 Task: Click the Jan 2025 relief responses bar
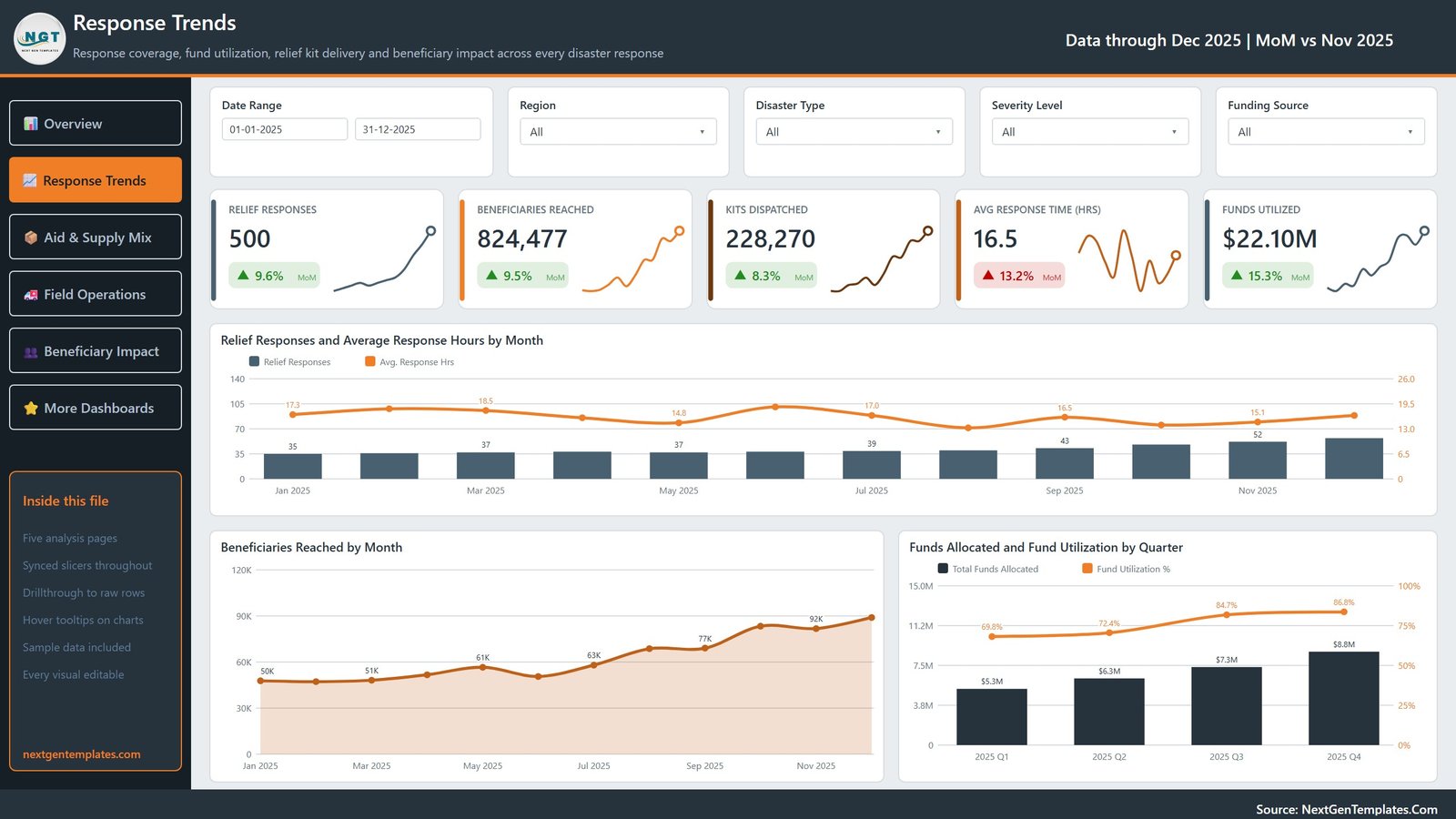[x=293, y=466]
